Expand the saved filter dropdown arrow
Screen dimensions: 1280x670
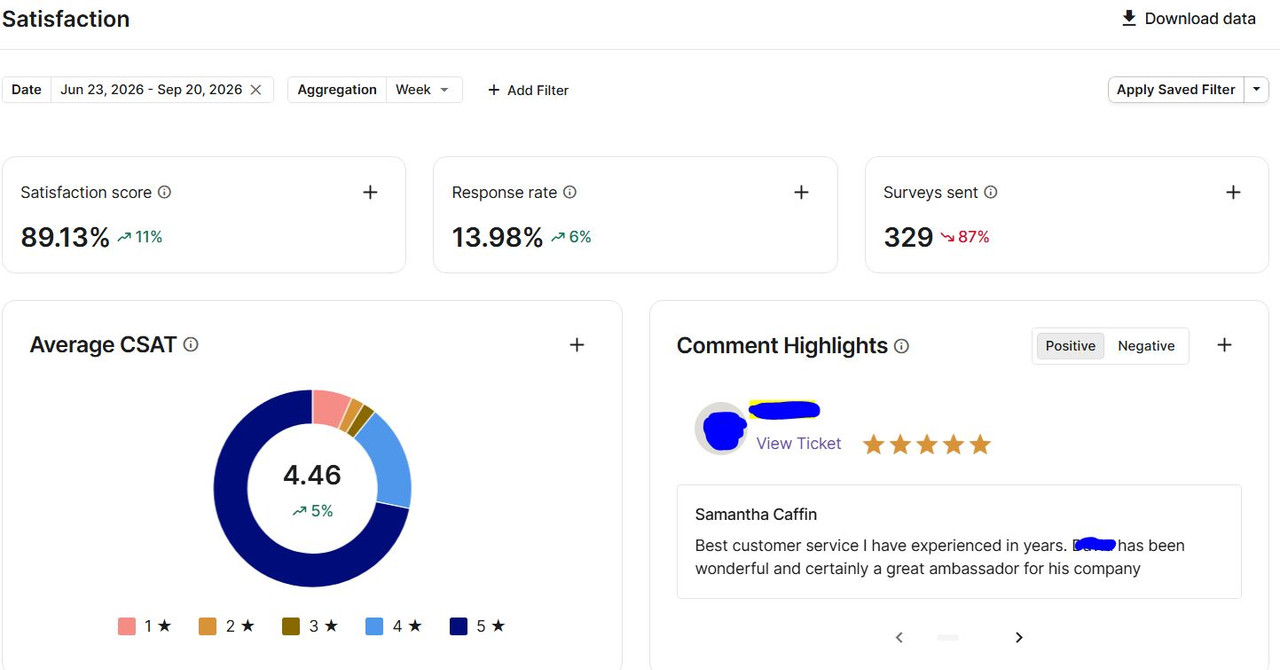(1256, 90)
